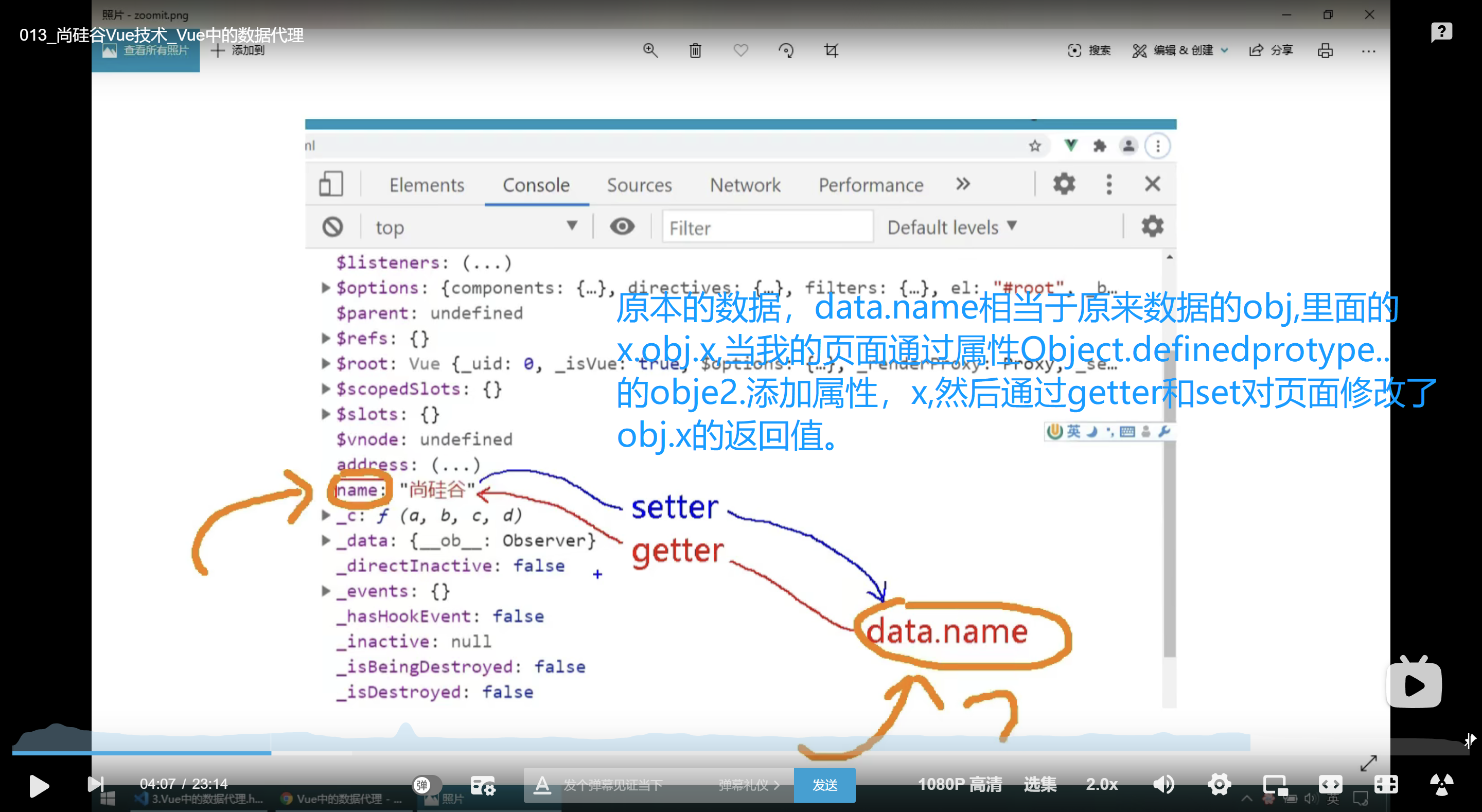1482x812 pixels.
Task: Click the rotate icon in Photos
Action: [786, 50]
